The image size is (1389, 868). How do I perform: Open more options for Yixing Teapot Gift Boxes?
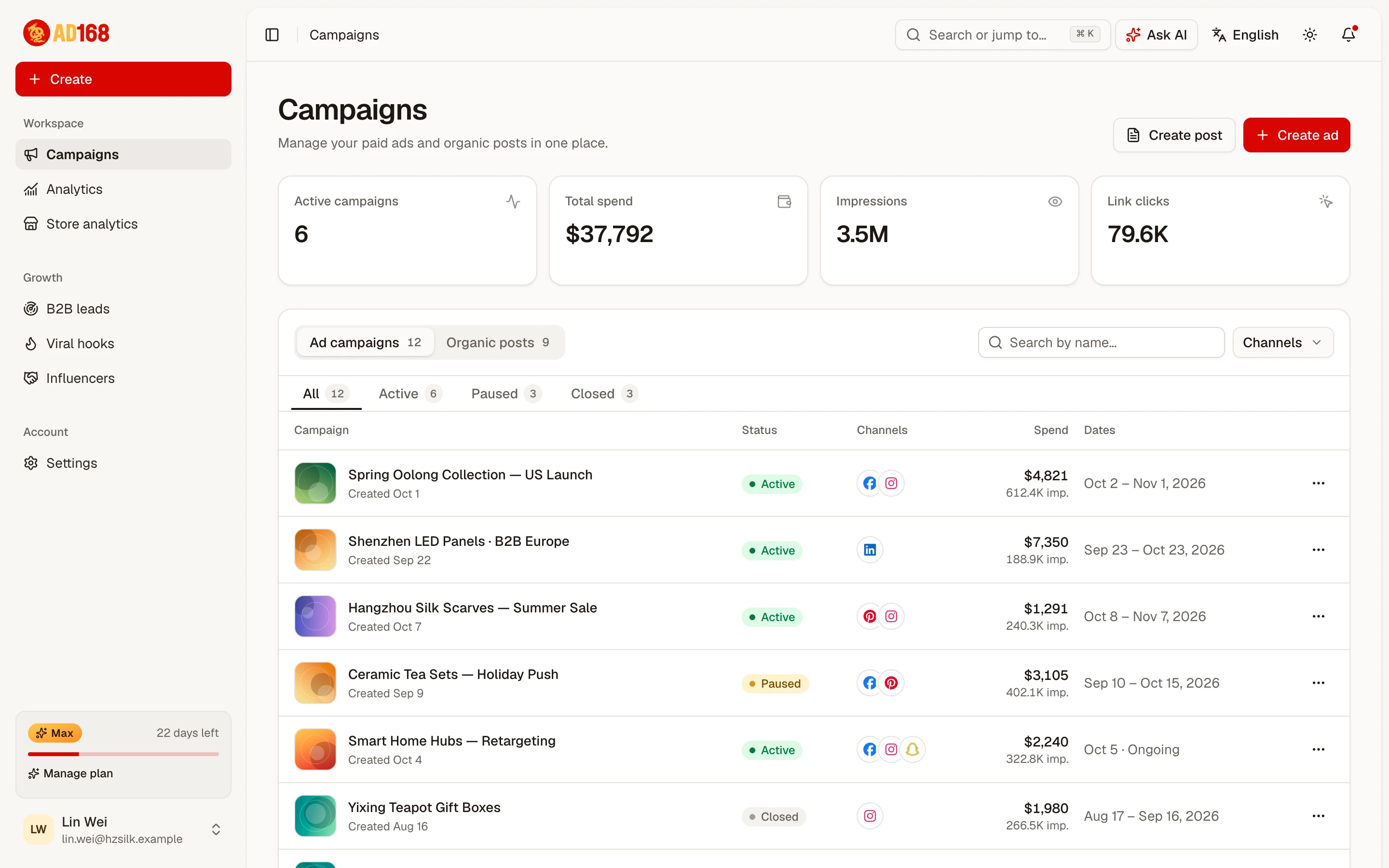[1319, 816]
